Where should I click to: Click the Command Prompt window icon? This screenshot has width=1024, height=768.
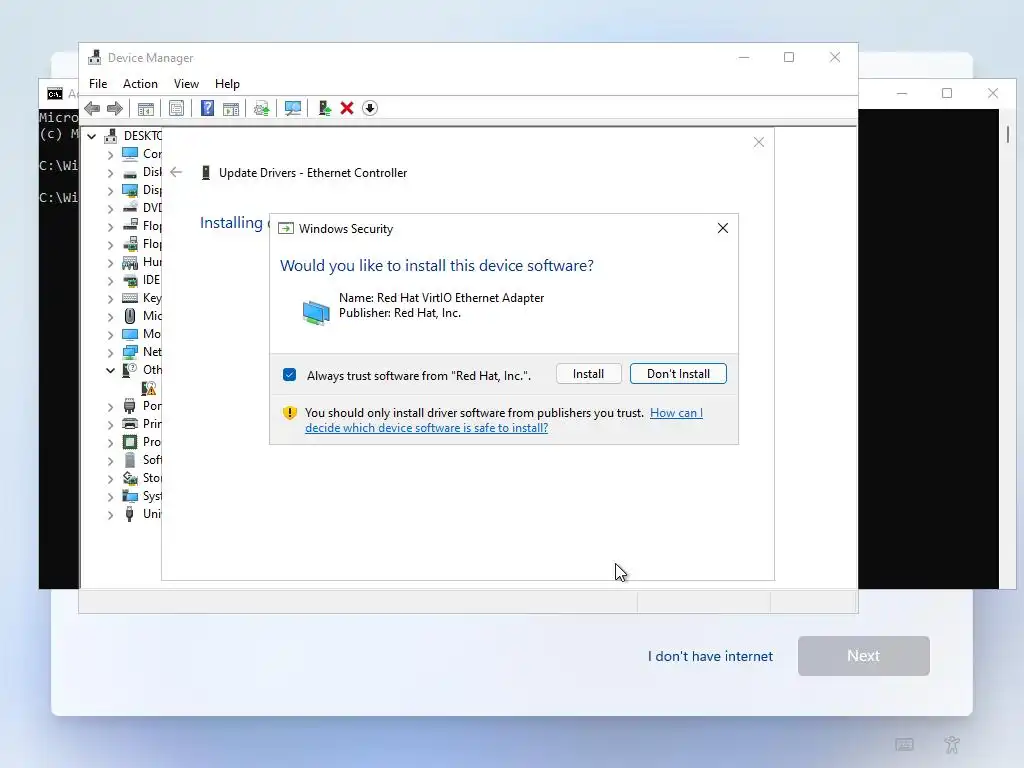pos(55,93)
